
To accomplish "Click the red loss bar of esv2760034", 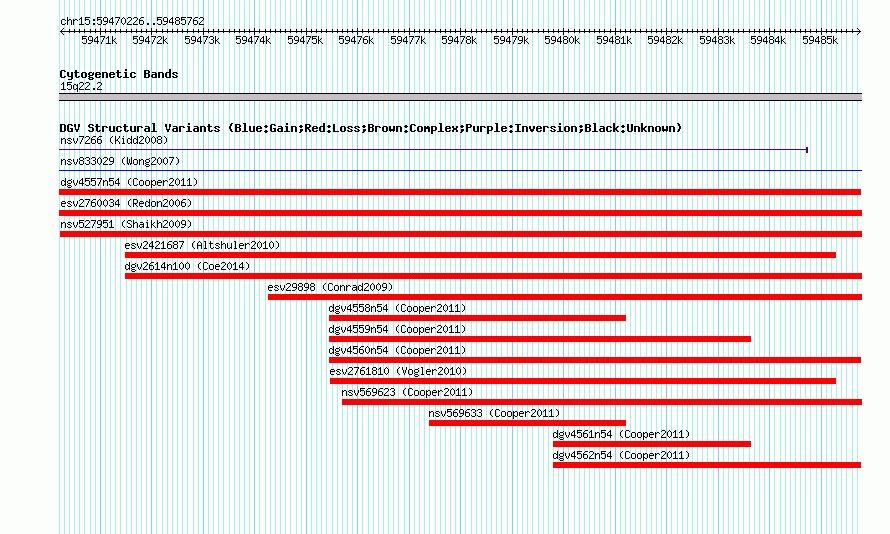I will click(x=460, y=213).
